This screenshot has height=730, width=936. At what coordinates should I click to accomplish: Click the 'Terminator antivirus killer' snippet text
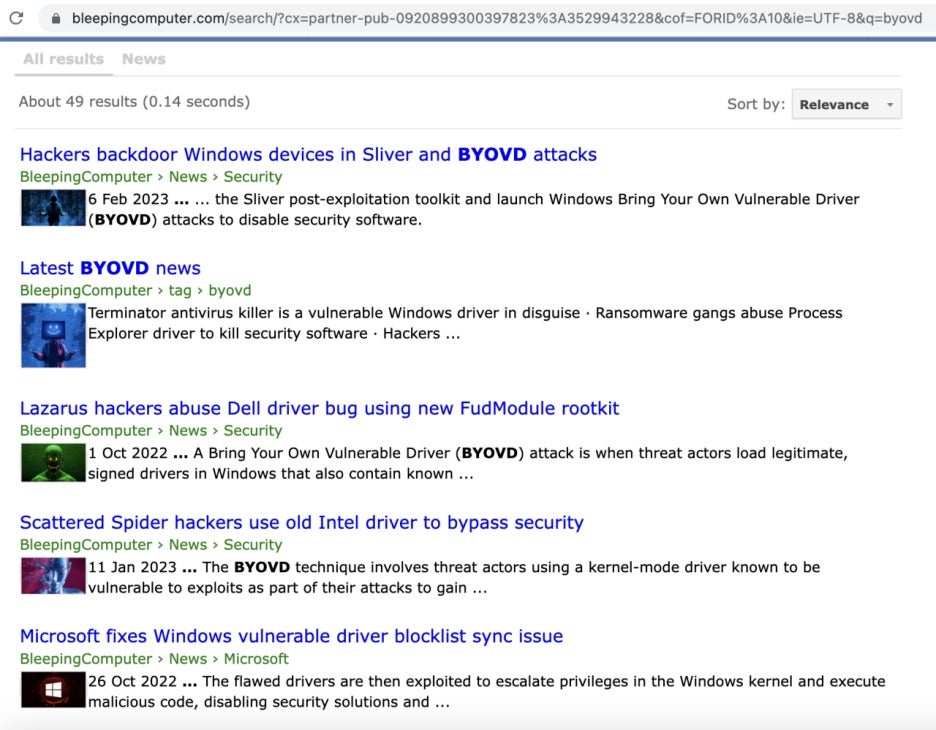click(465, 323)
